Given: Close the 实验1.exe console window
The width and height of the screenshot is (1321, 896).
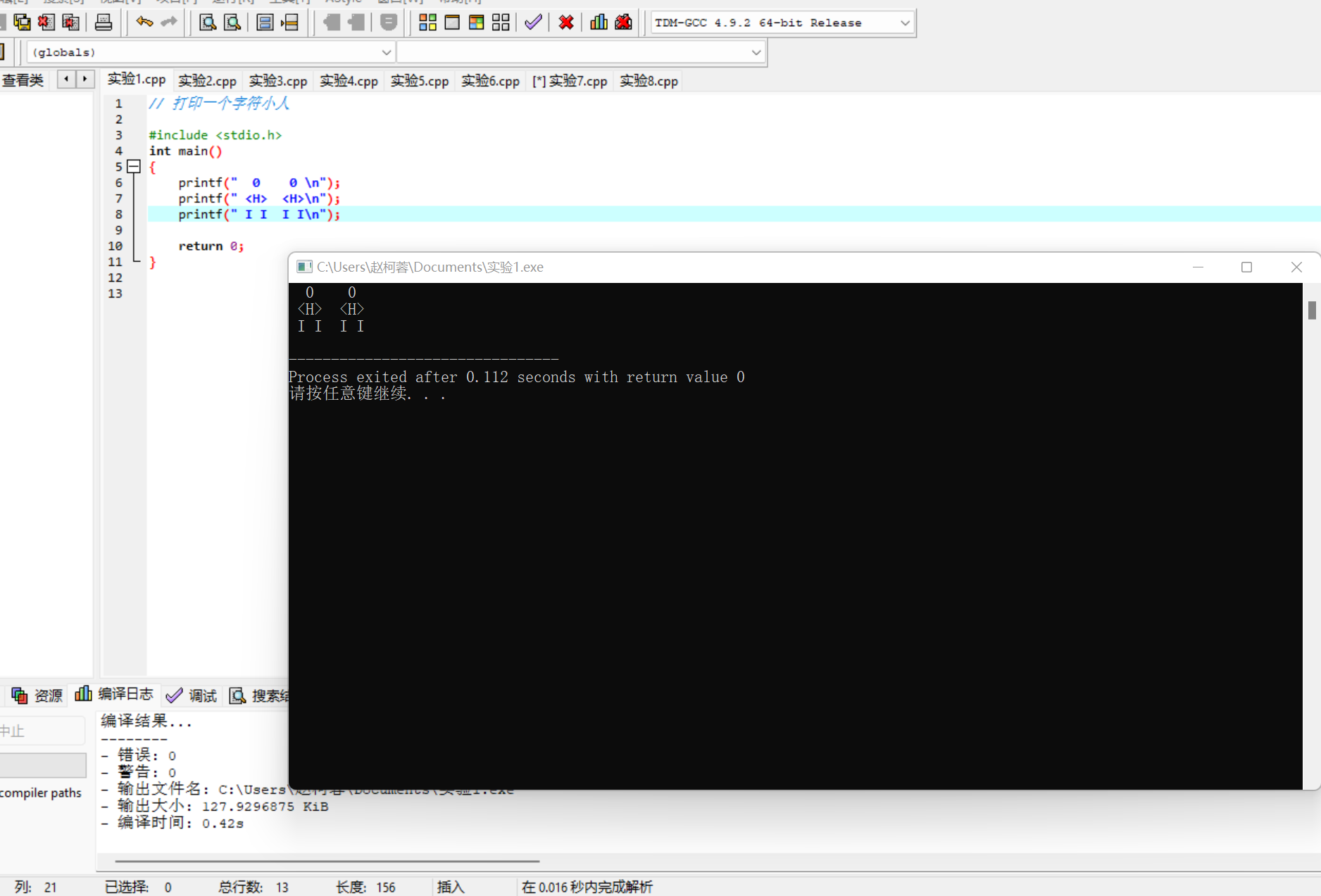Looking at the screenshot, I should 1296,267.
